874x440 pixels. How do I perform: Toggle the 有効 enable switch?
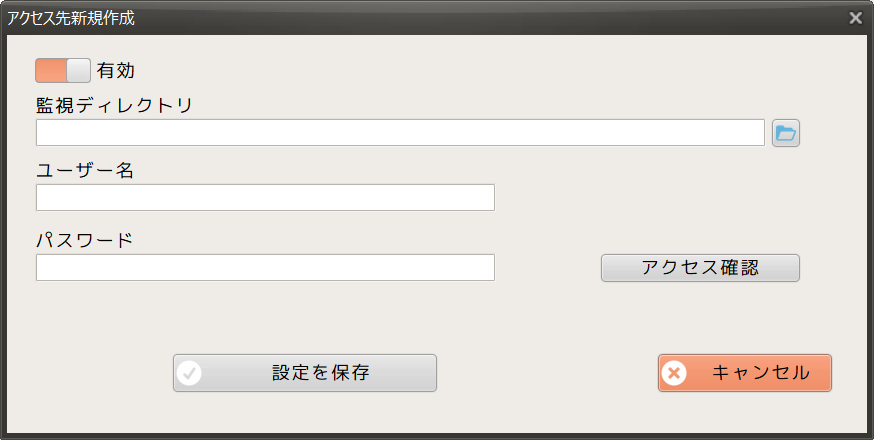(63, 70)
